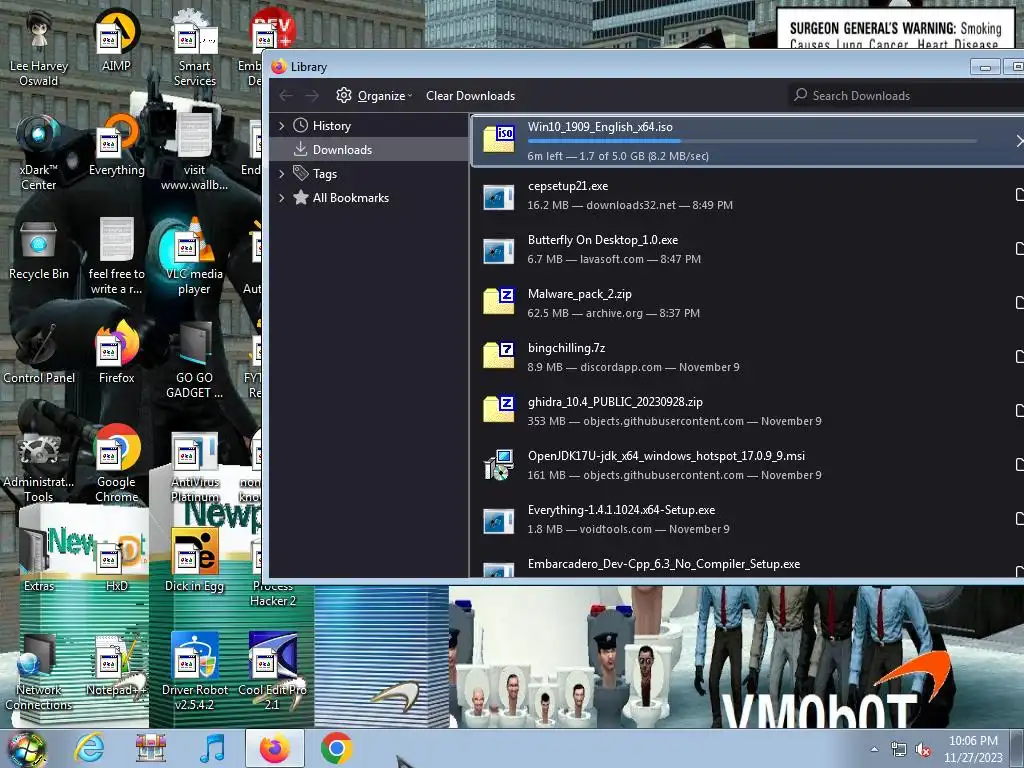Open Driver Robot v2.5.4.2 shortcut
1024x768 pixels.
point(194,673)
